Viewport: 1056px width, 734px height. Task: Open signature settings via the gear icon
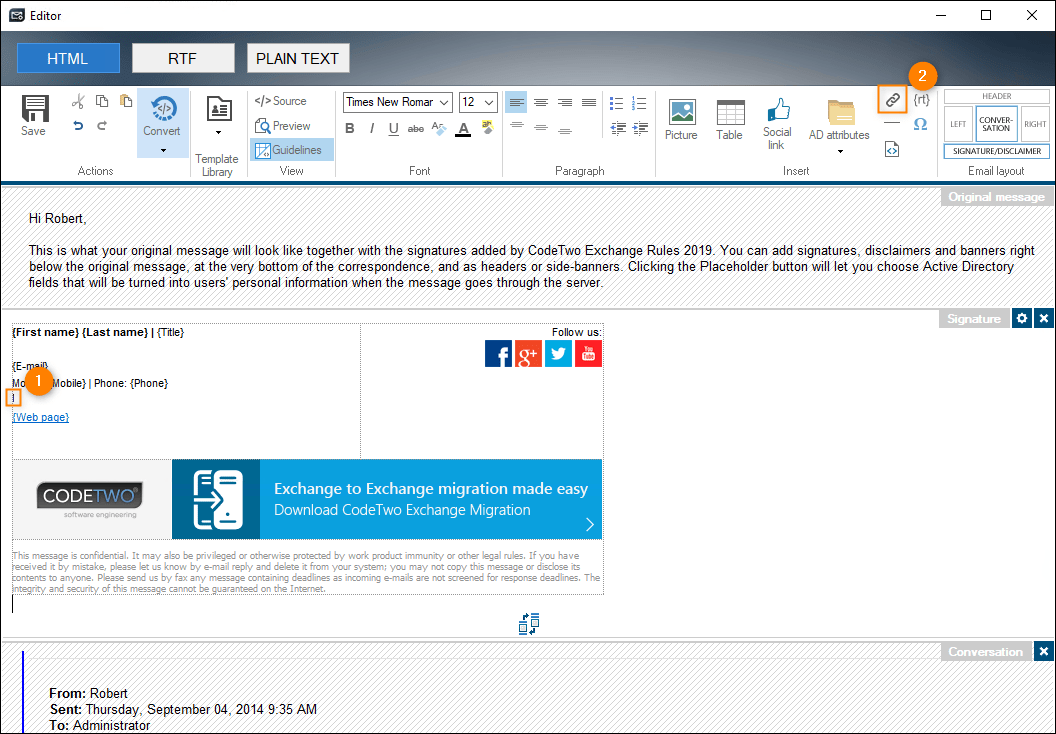pyautogui.click(x=1022, y=317)
